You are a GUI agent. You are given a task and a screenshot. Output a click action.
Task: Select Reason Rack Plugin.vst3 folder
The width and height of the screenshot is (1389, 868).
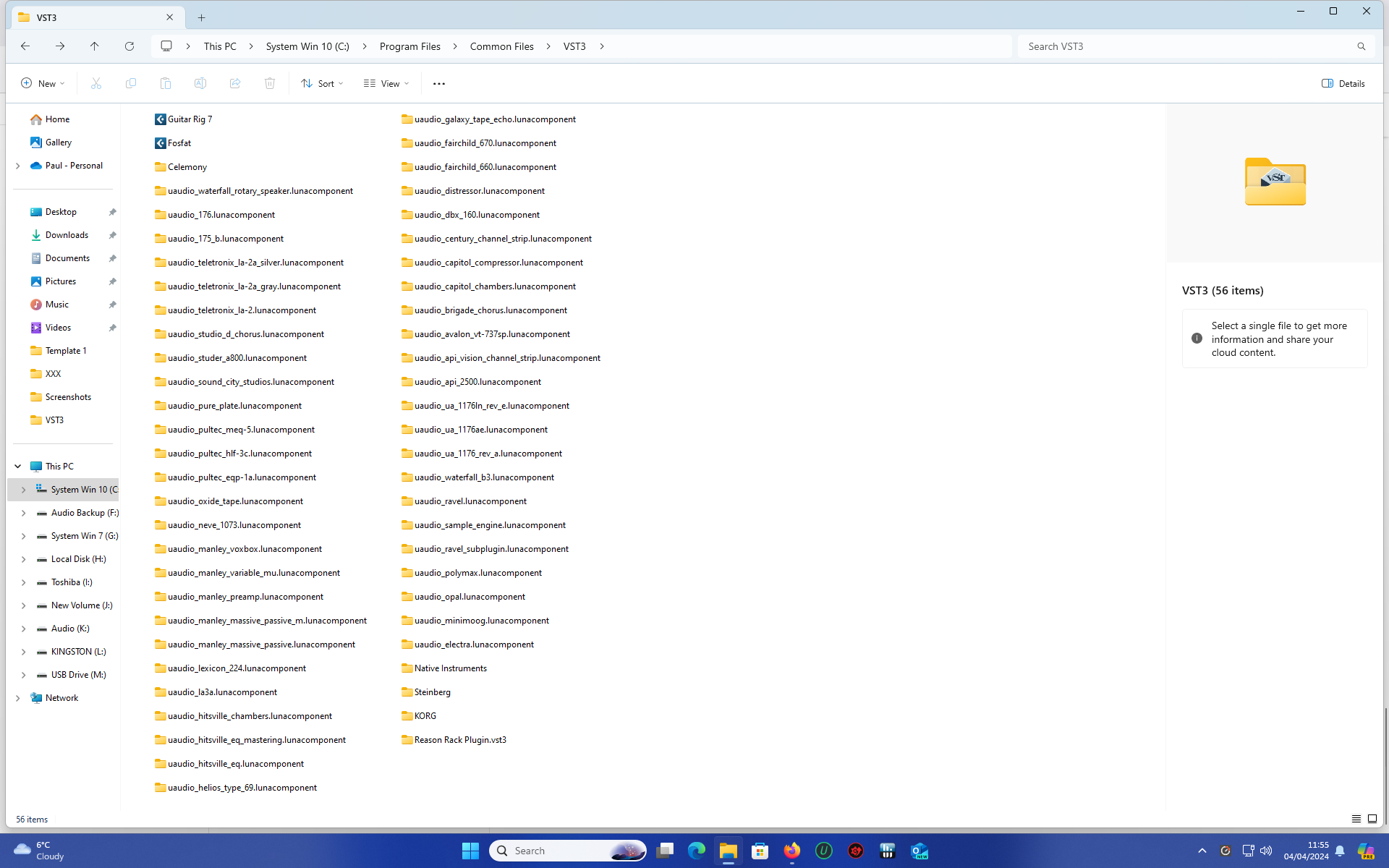click(454, 740)
